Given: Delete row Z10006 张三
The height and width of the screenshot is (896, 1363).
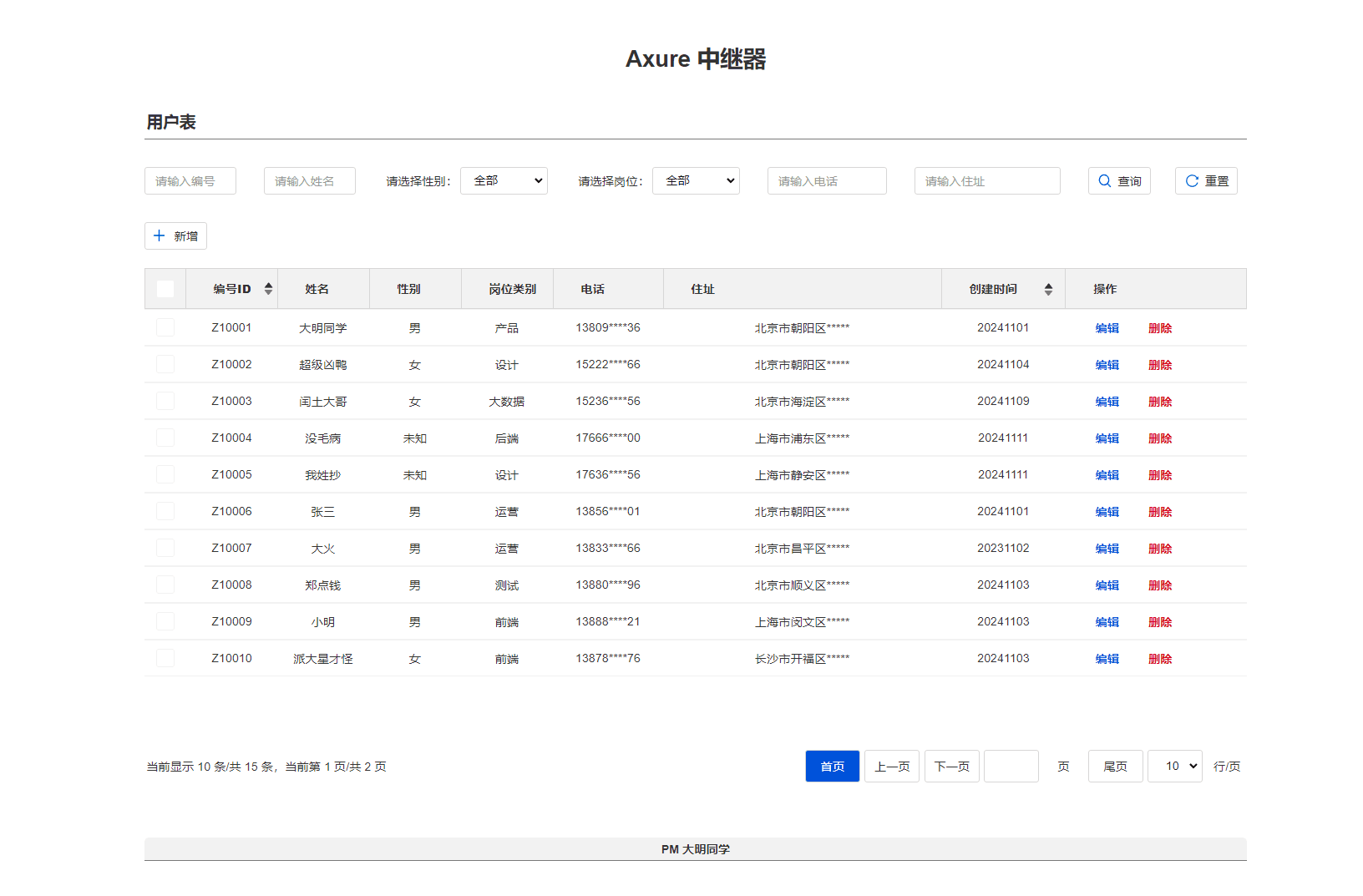Looking at the screenshot, I should click(x=1160, y=512).
